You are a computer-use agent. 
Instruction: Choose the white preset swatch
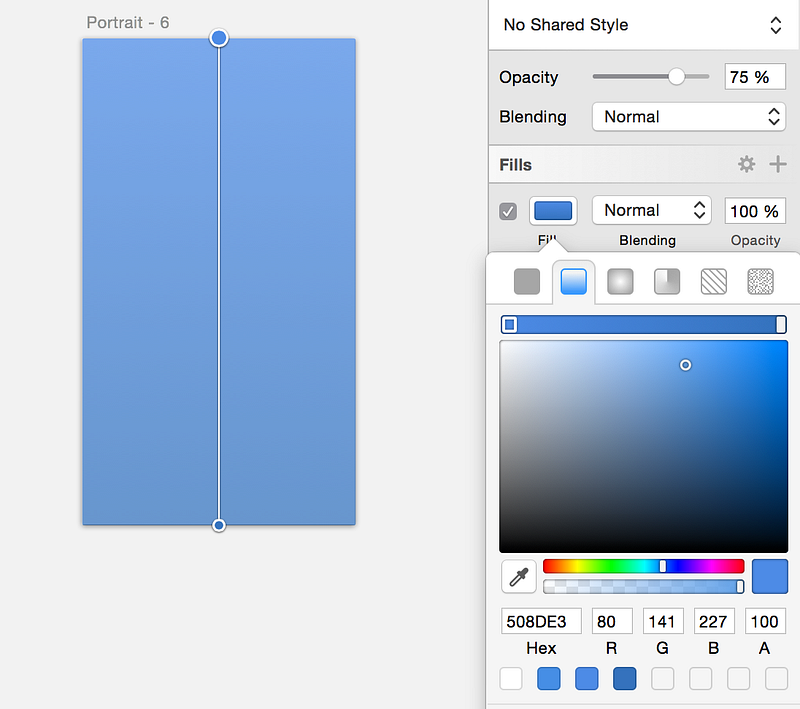click(x=511, y=678)
